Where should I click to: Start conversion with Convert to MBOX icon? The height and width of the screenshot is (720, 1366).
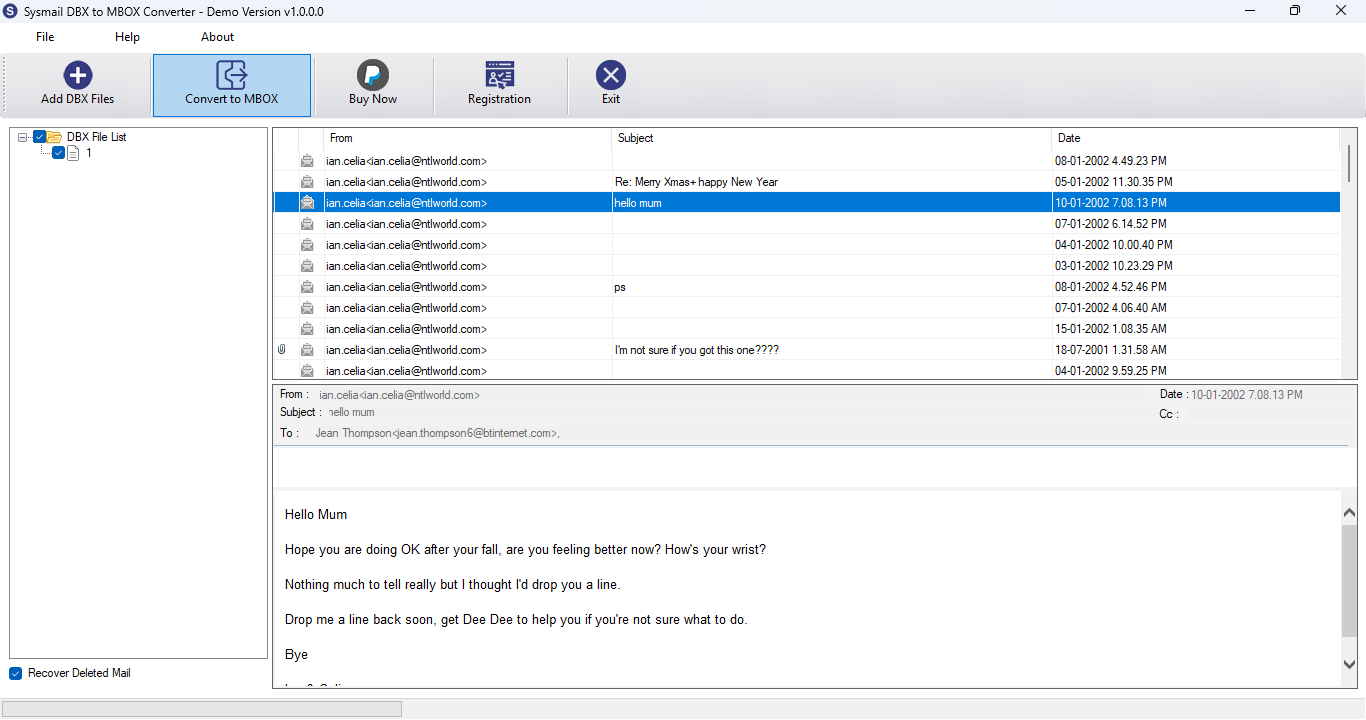[x=231, y=75]
